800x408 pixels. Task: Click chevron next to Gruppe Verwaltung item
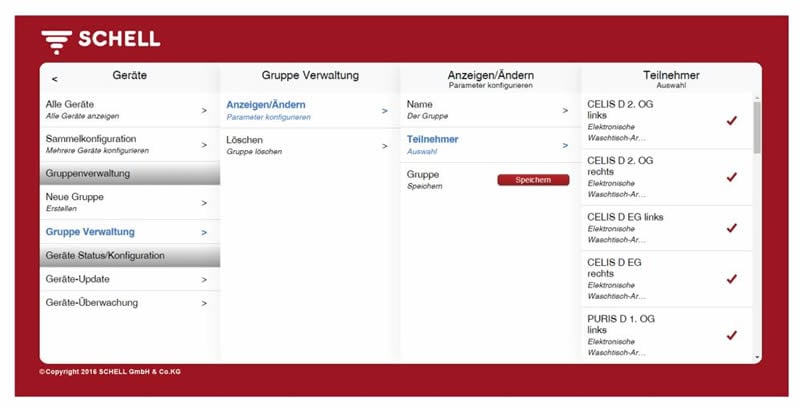204,233
